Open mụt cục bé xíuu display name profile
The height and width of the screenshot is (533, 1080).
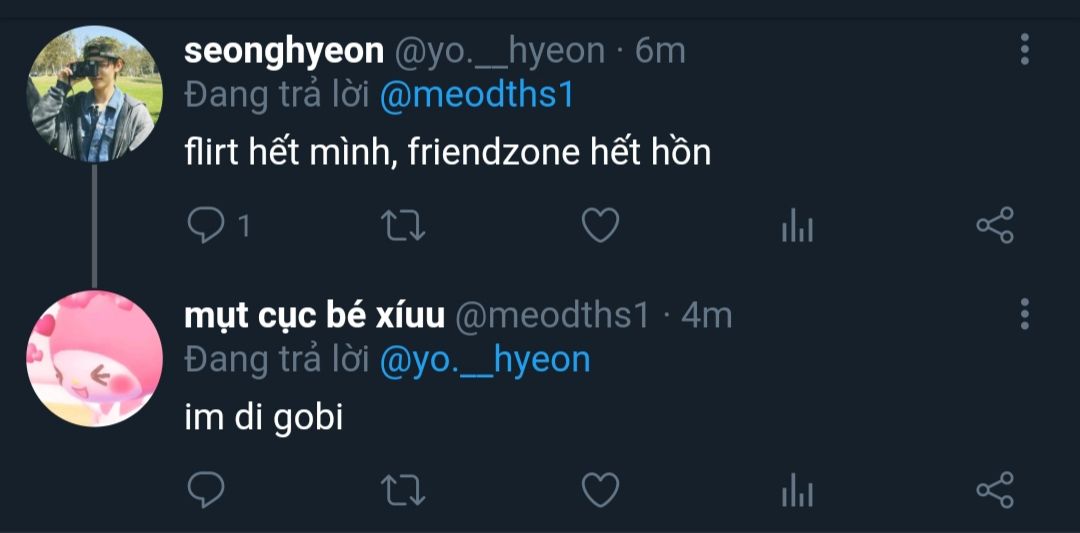(314, 316)
